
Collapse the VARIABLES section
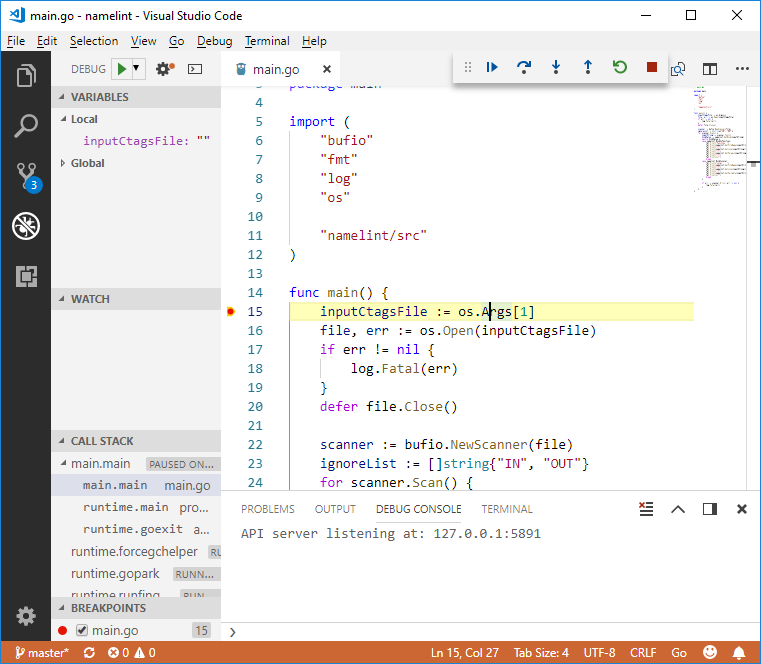(x=136, y=97)
